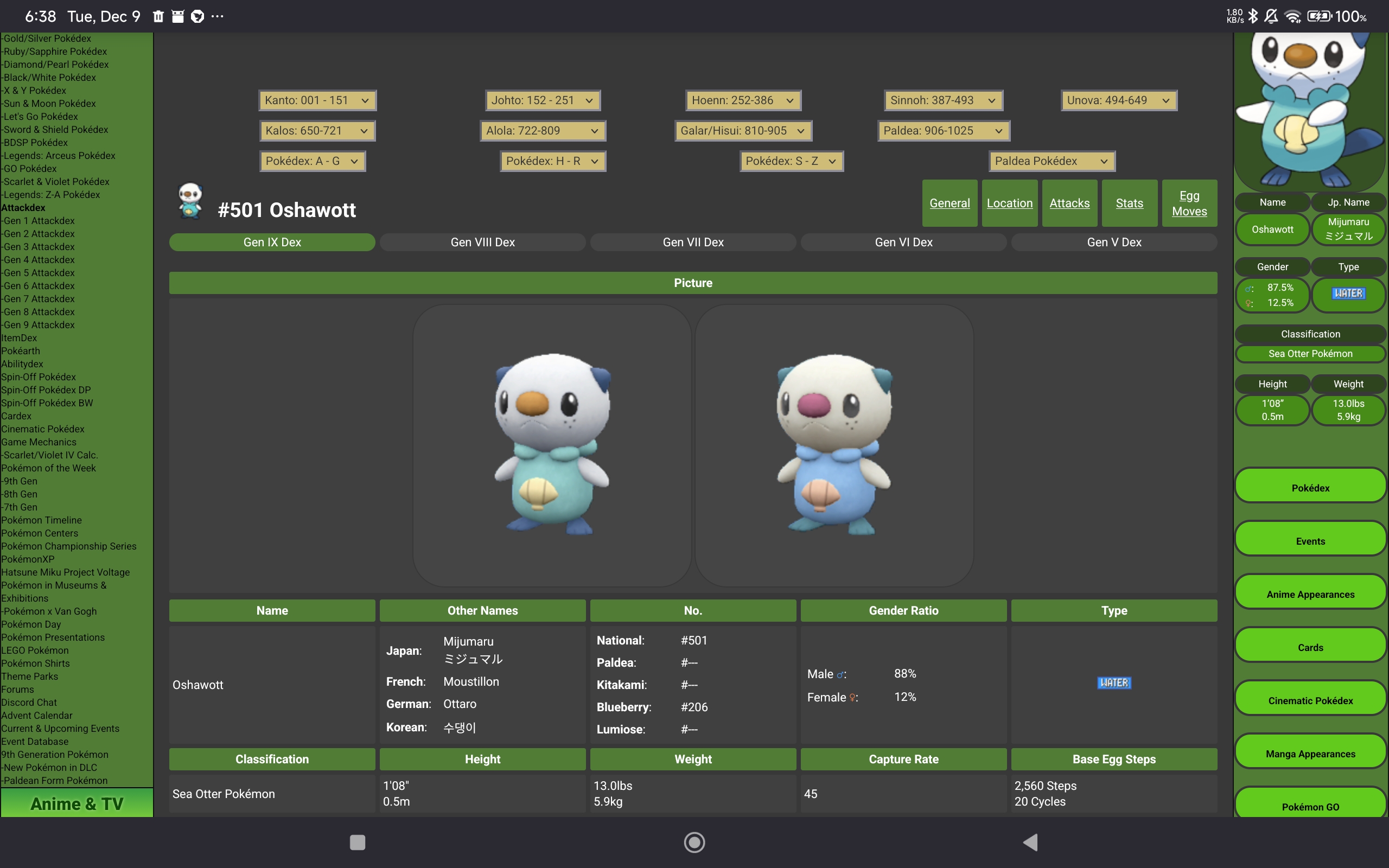Screen dimensions: 1389x868
Task: Open Gen 5 Attackdex in sidebar
Action: (39, 273)
